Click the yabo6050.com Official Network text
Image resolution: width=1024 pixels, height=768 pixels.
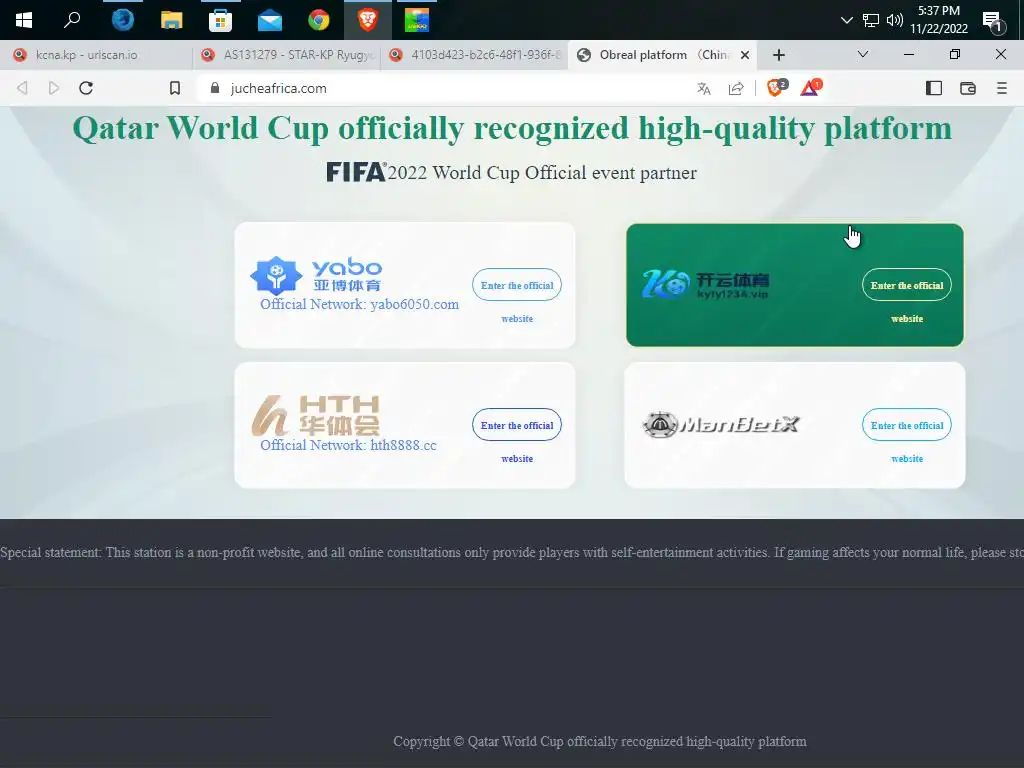[359, 304]
